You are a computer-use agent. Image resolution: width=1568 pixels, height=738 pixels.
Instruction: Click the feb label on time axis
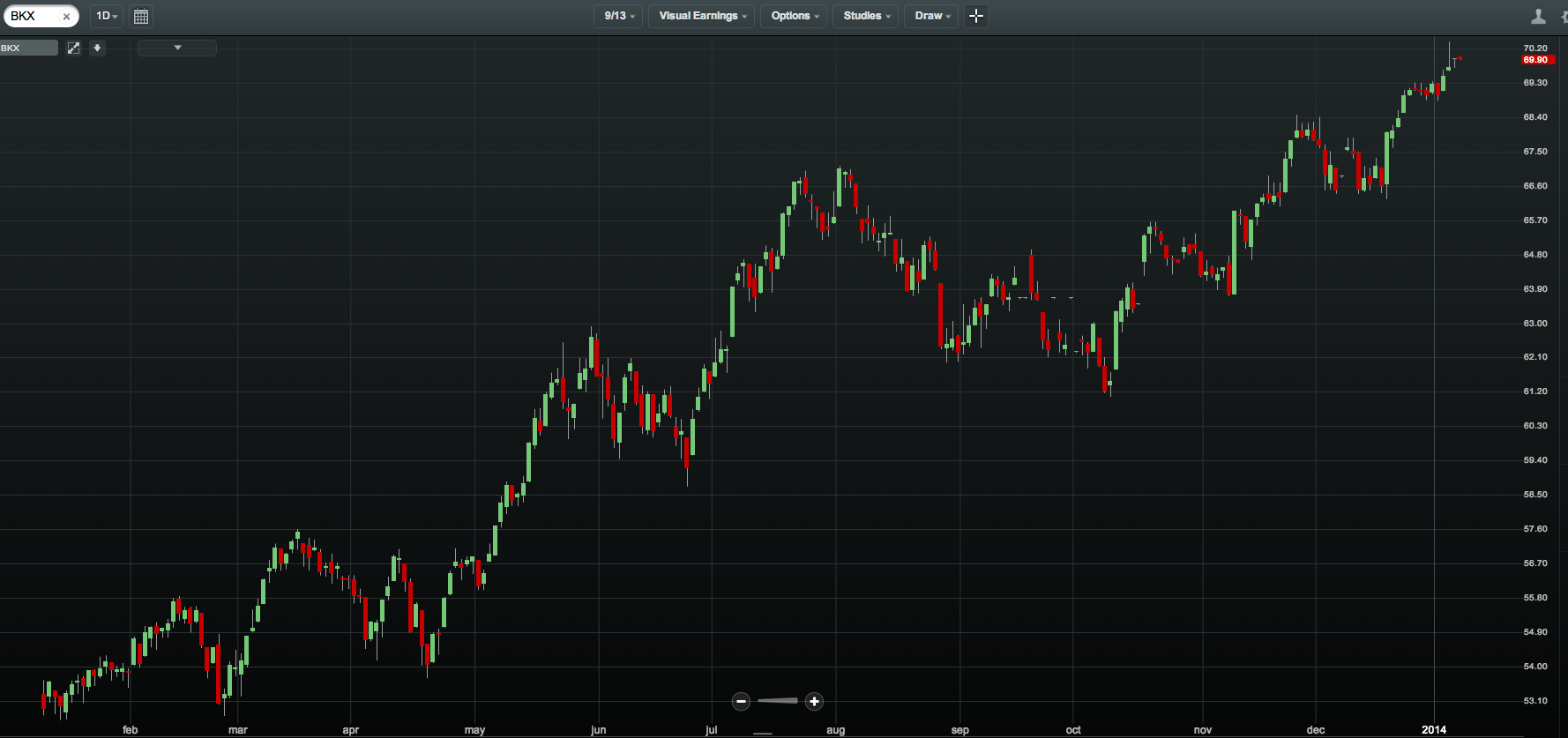point(131,730)
